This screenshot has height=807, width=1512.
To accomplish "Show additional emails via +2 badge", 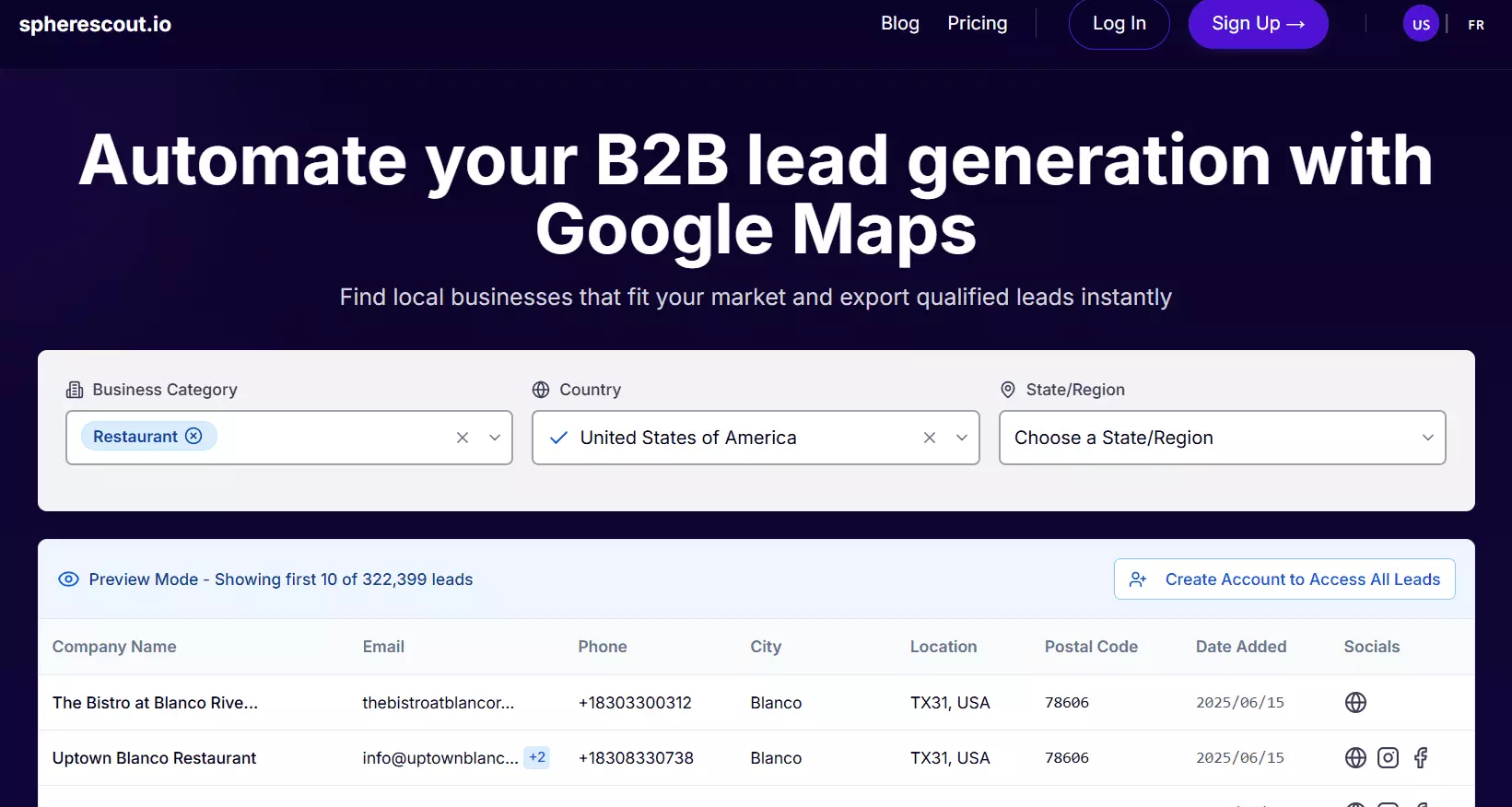I will 536,757.
